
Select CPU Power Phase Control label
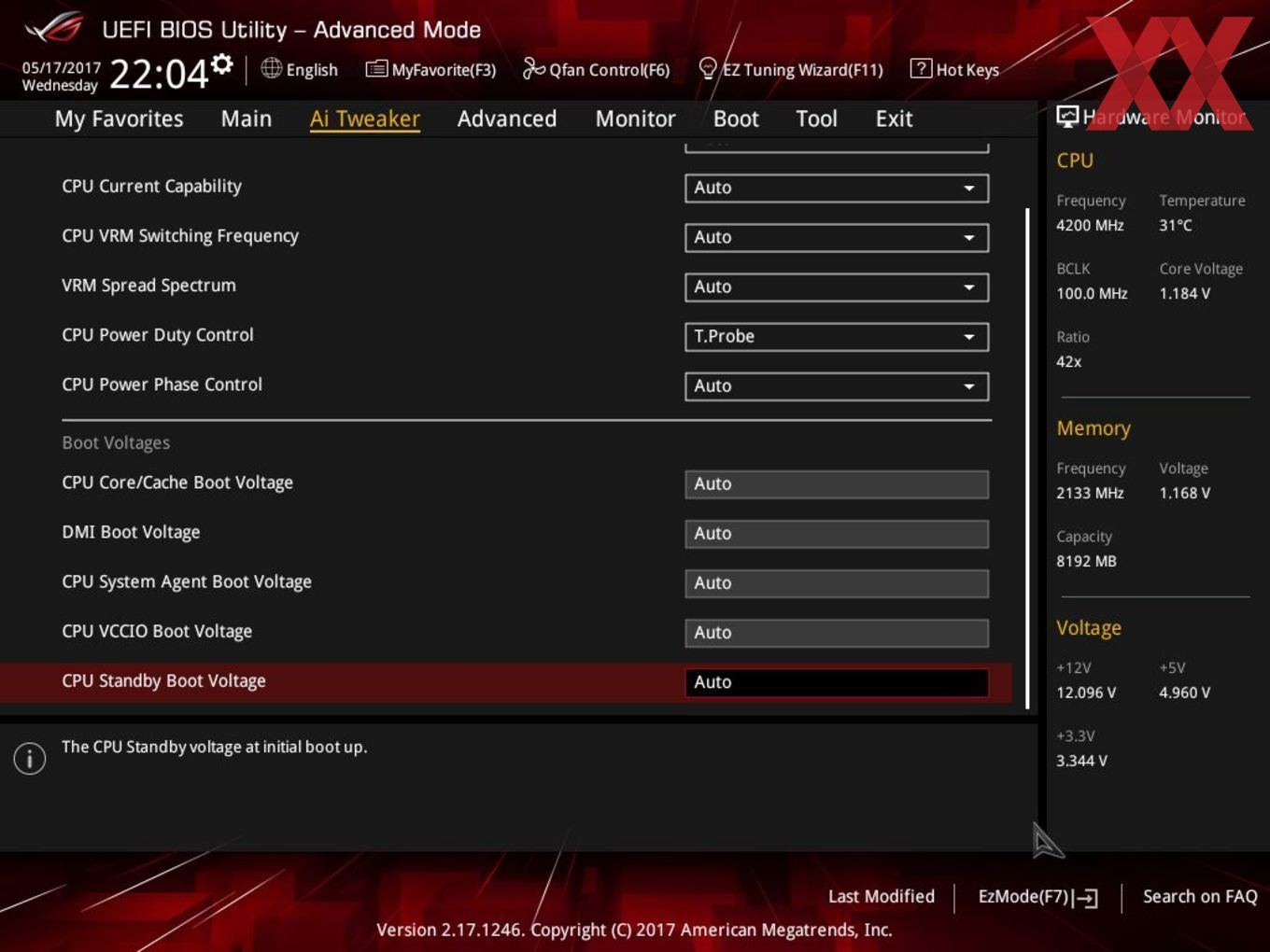(162, 384)
